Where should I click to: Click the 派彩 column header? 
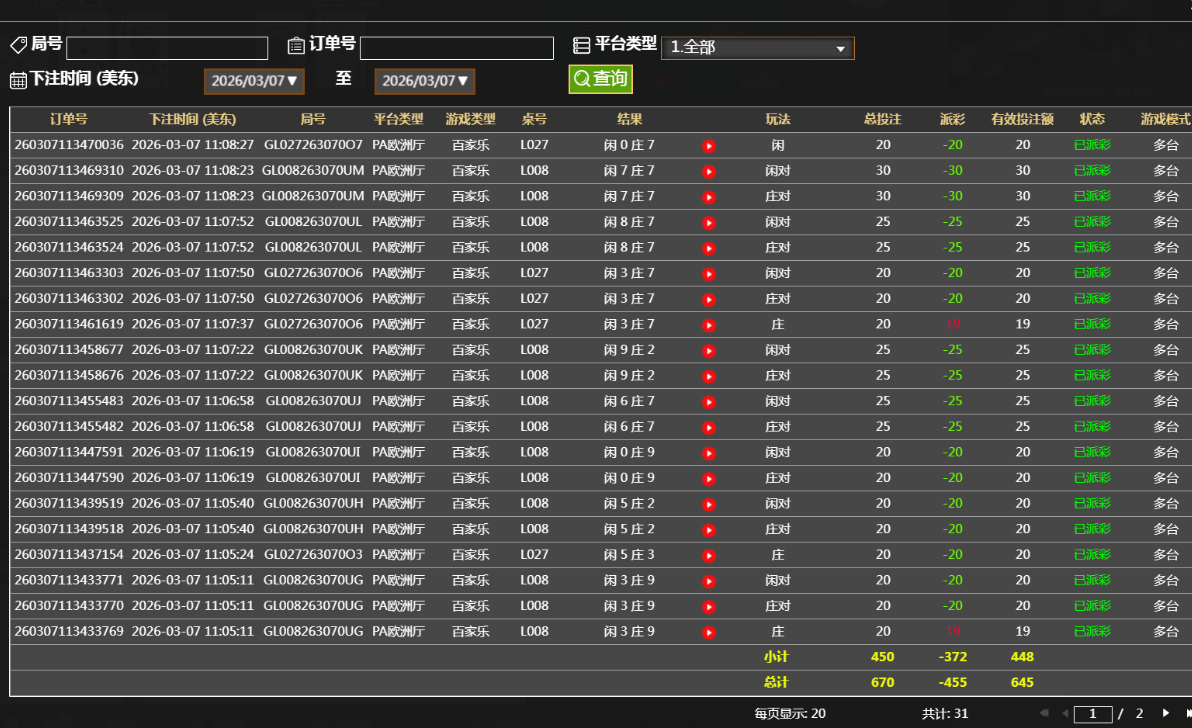click(952, 119)
